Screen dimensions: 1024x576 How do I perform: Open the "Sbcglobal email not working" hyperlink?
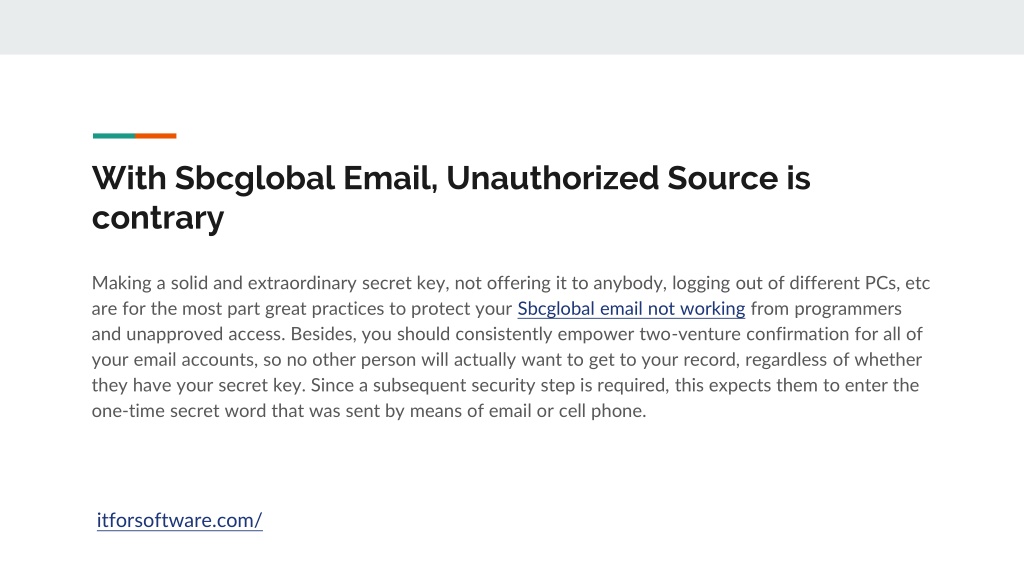tap(631, 308)
